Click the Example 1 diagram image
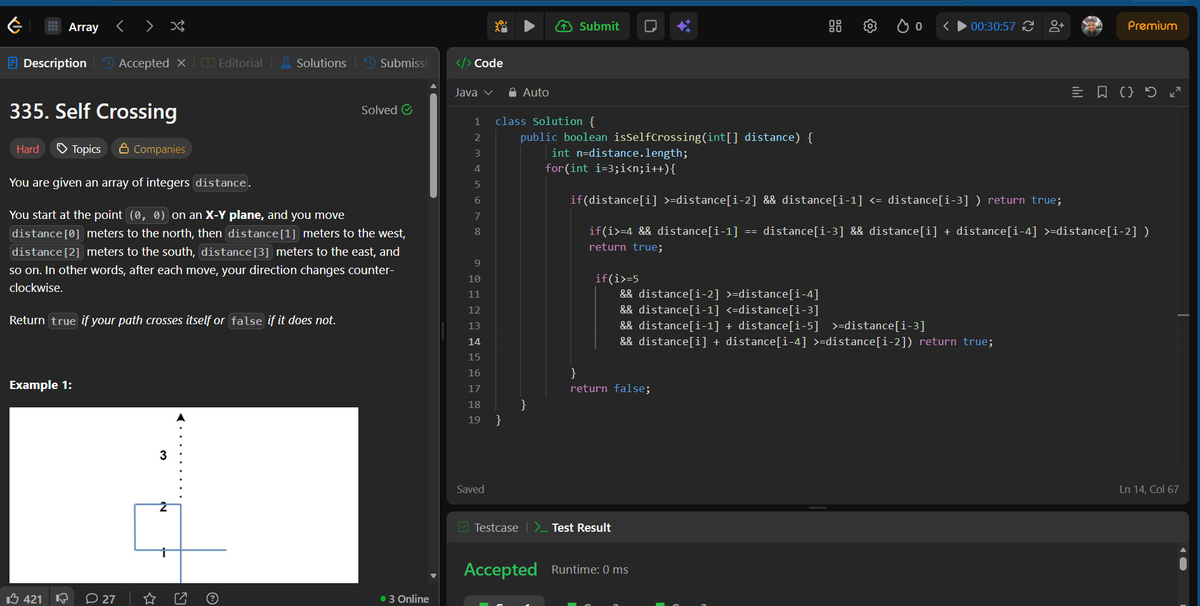The width and height of the screenshot is (1200, 606). (x=184, y=495)
